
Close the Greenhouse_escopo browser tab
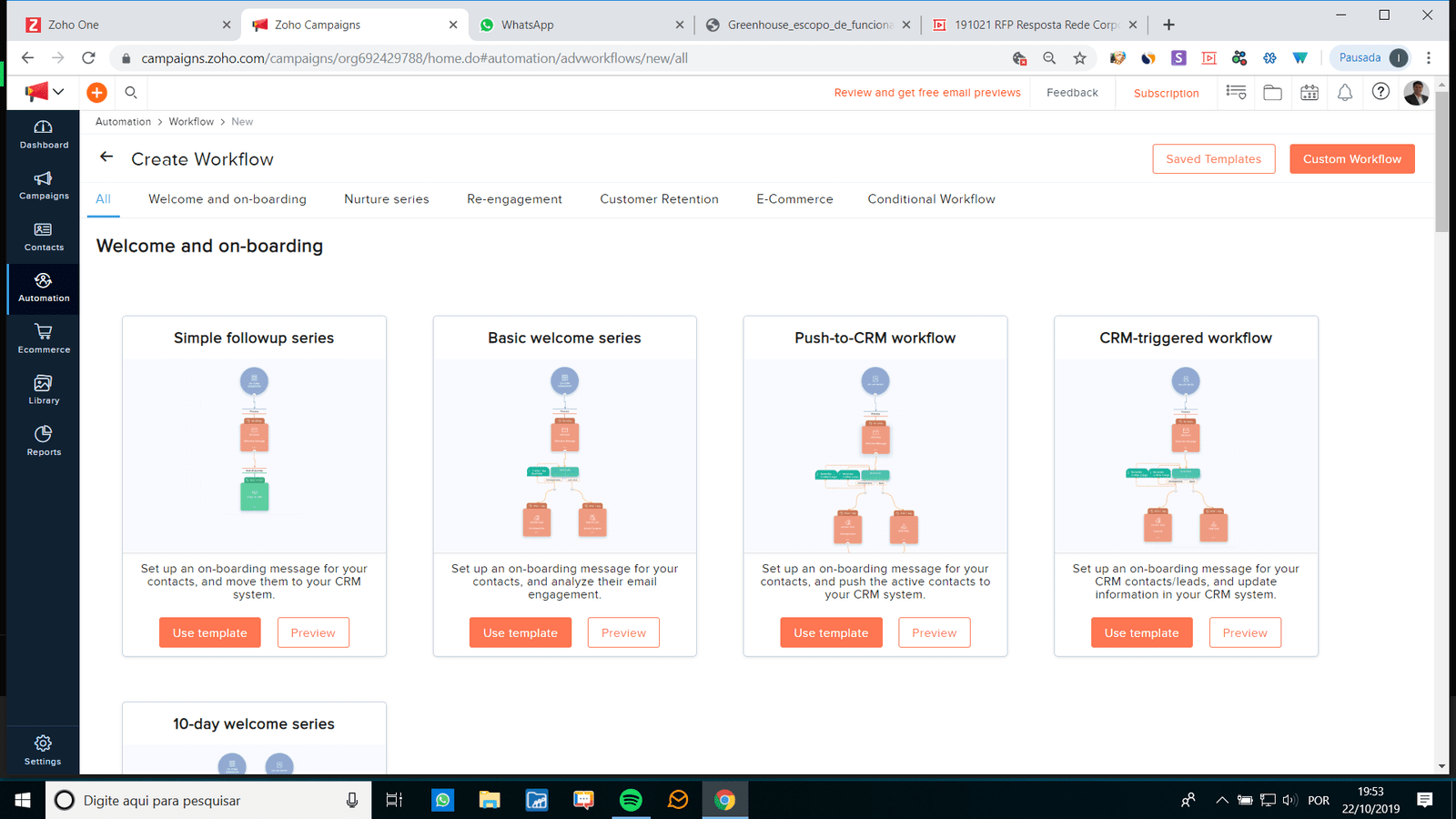906,25
